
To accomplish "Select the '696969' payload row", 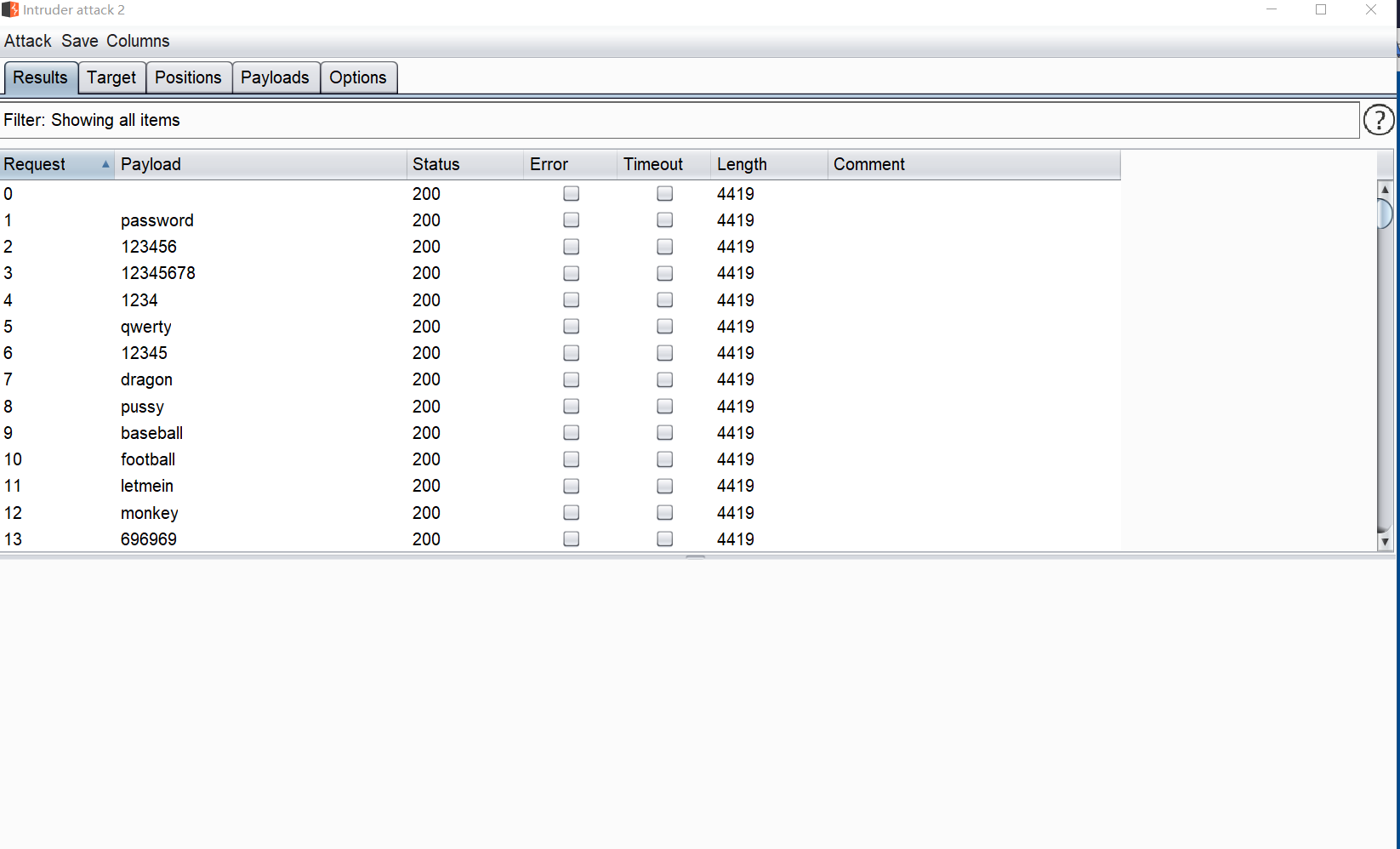I will (560, 539).
